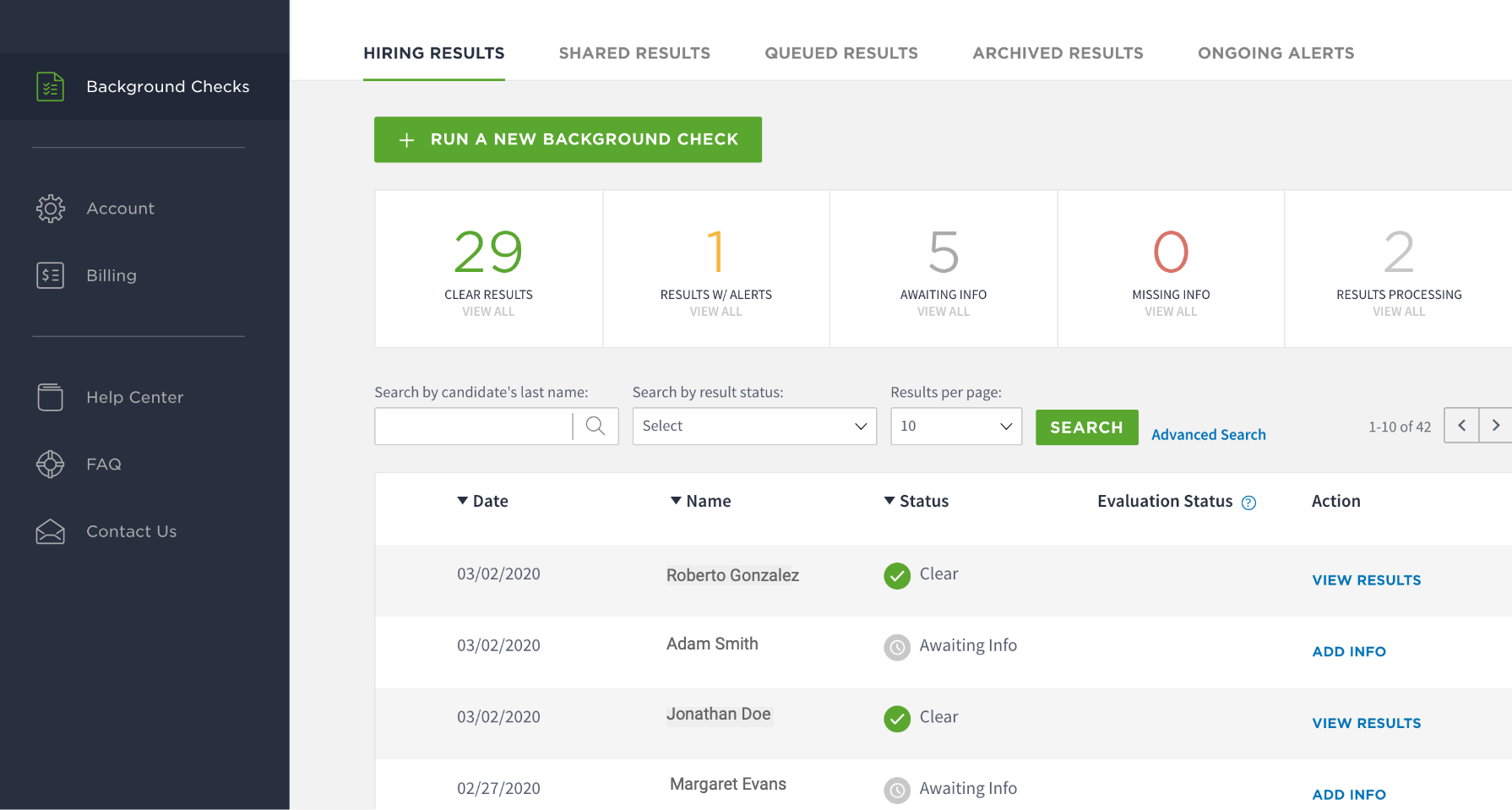
Task: Open the Advanced Search link
Action: click(1208, 435)
